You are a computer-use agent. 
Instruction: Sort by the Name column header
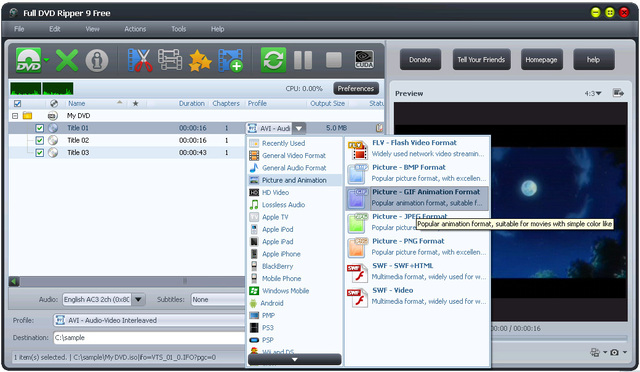coord(77,104)
